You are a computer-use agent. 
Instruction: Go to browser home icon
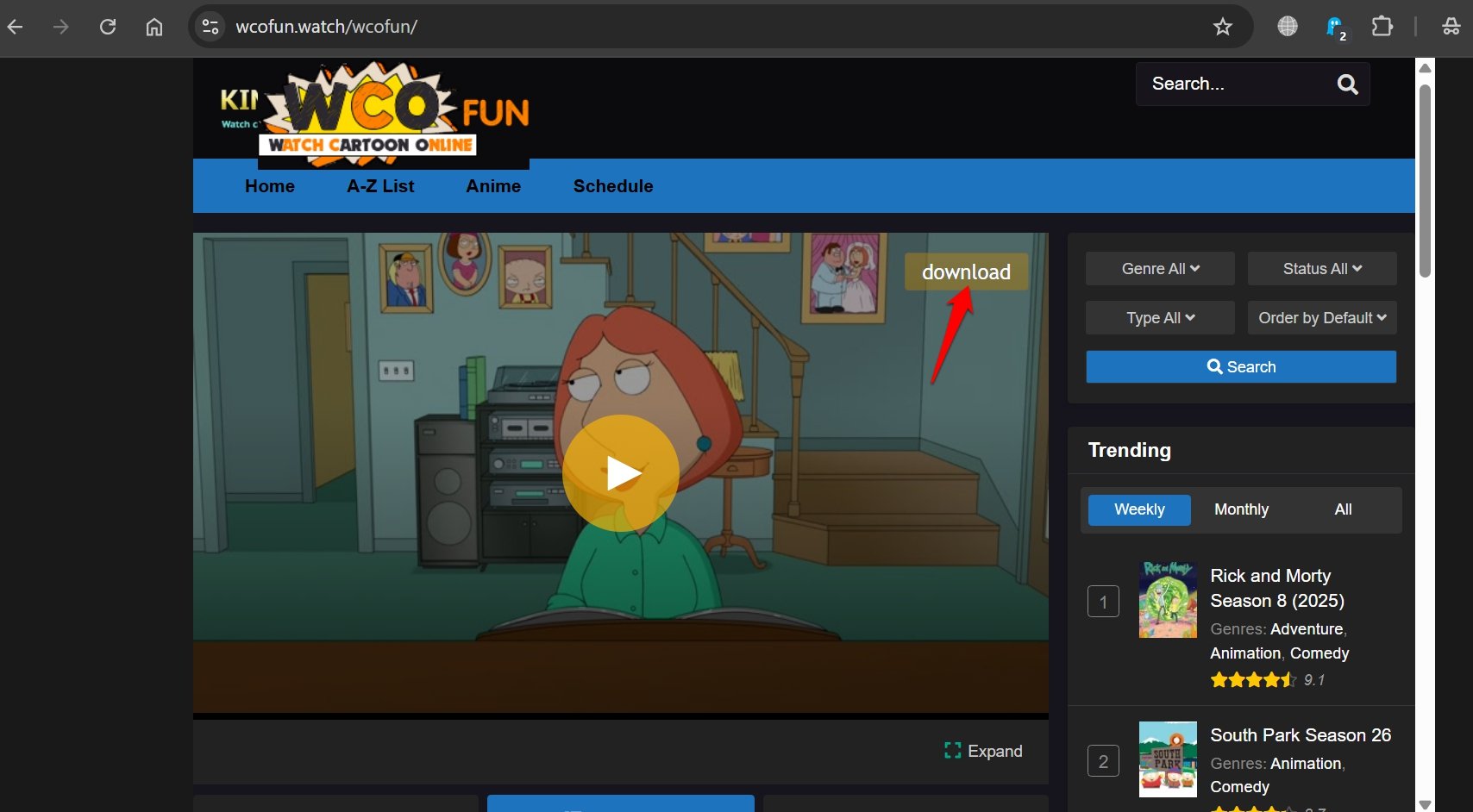(154, 27)
